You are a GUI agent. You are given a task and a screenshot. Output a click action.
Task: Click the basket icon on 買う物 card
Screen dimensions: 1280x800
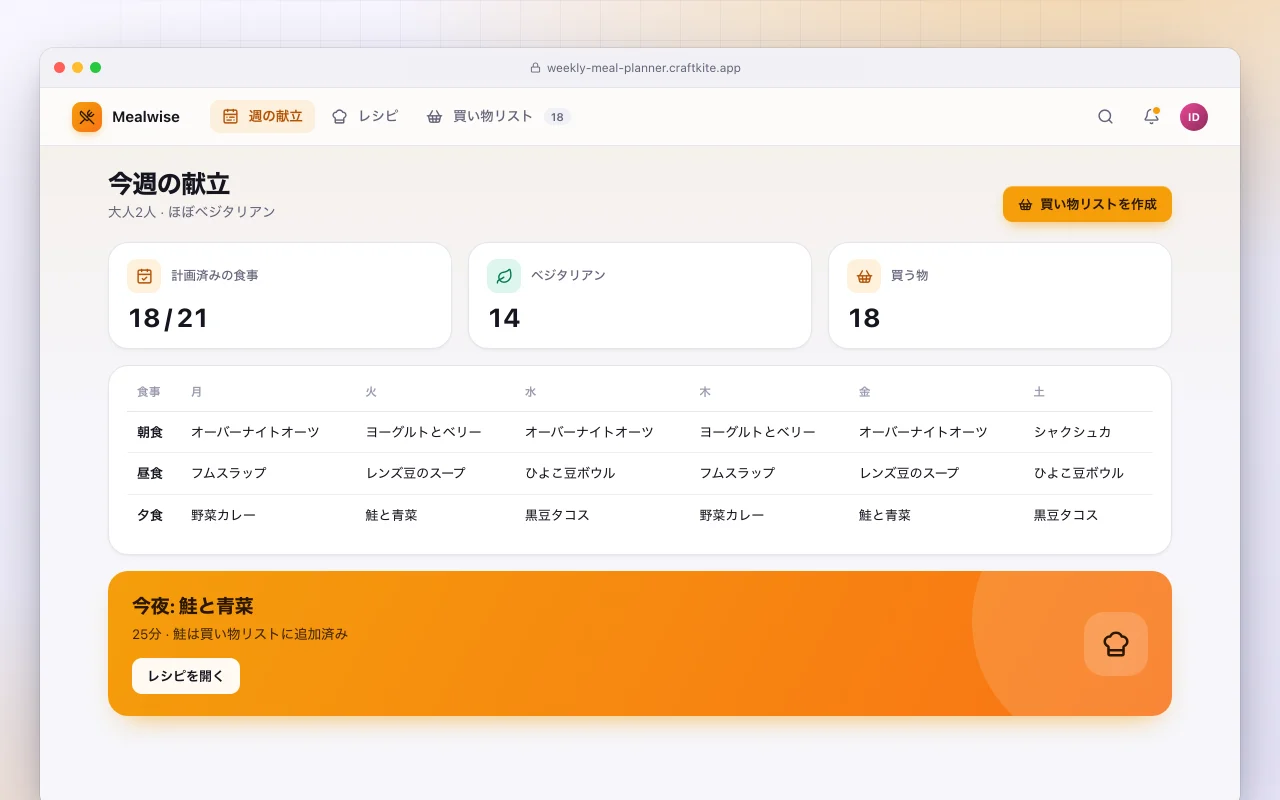pos(864,276)
